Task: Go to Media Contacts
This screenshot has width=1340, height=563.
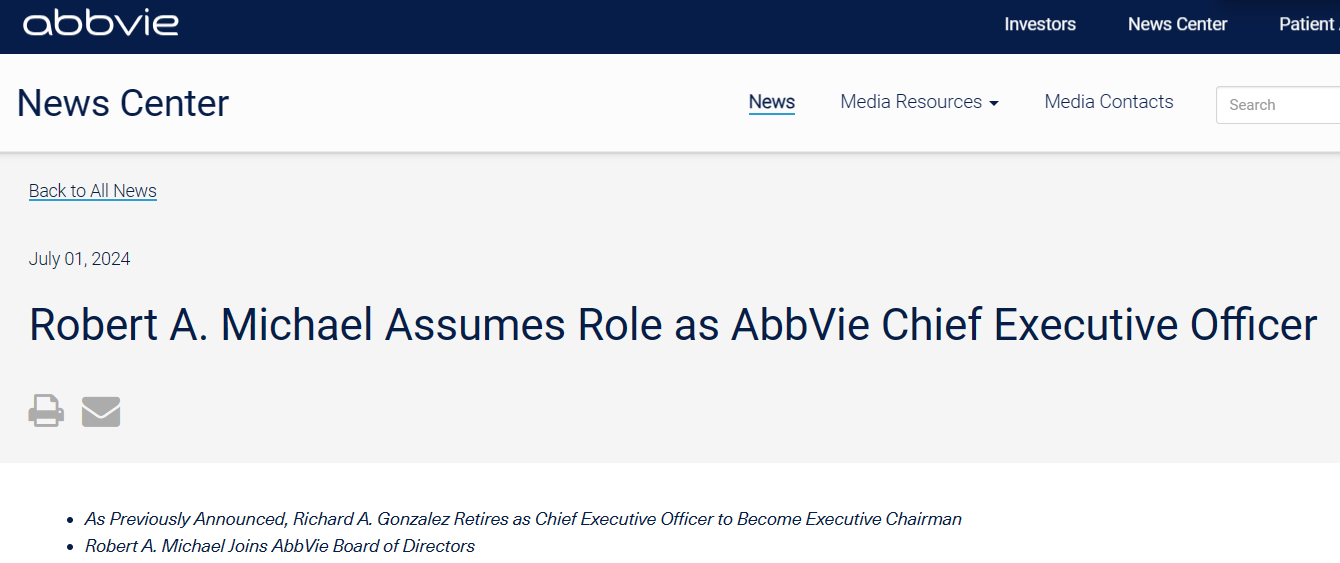Action: point(1108,102)
